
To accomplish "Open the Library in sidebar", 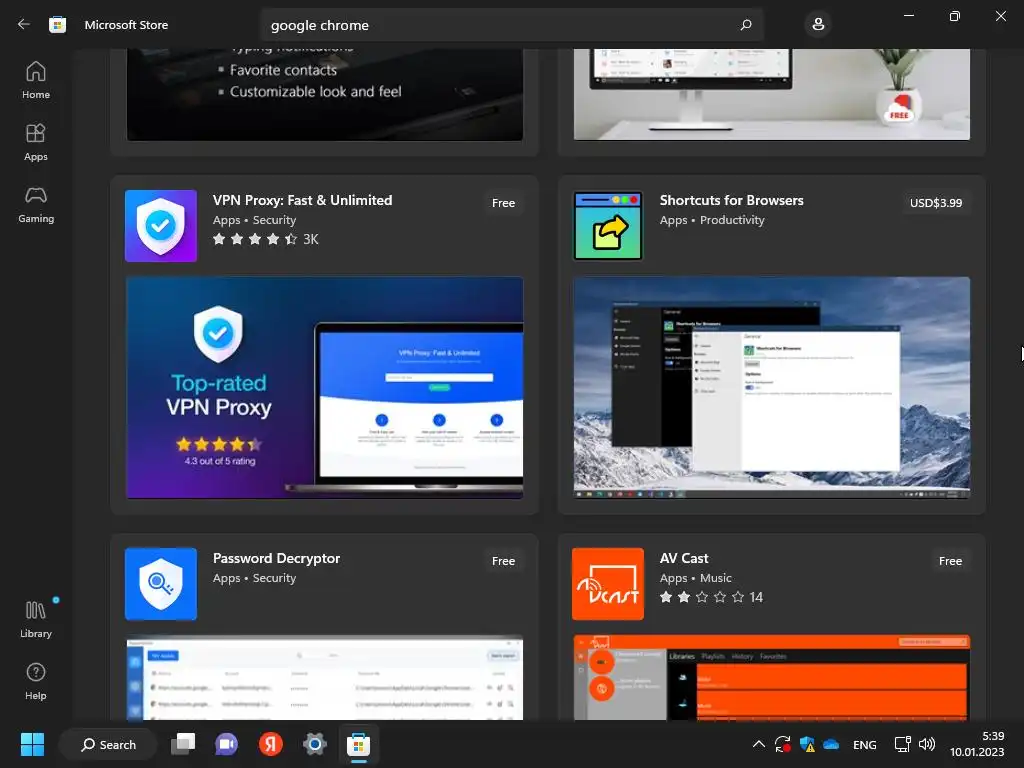I will (x=36, y=620).
